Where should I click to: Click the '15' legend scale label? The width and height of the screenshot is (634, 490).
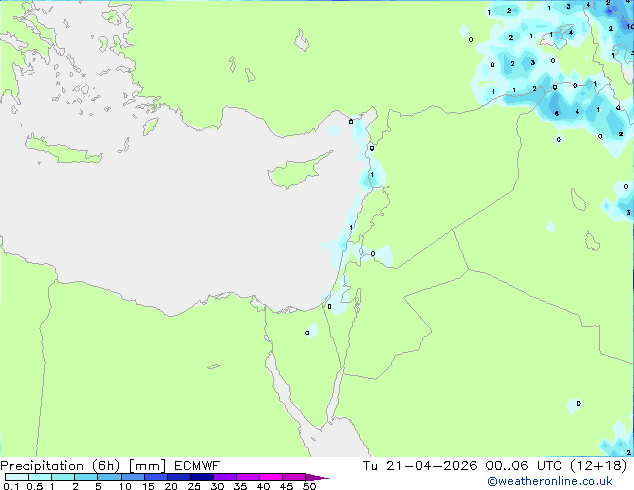[148, 486]
